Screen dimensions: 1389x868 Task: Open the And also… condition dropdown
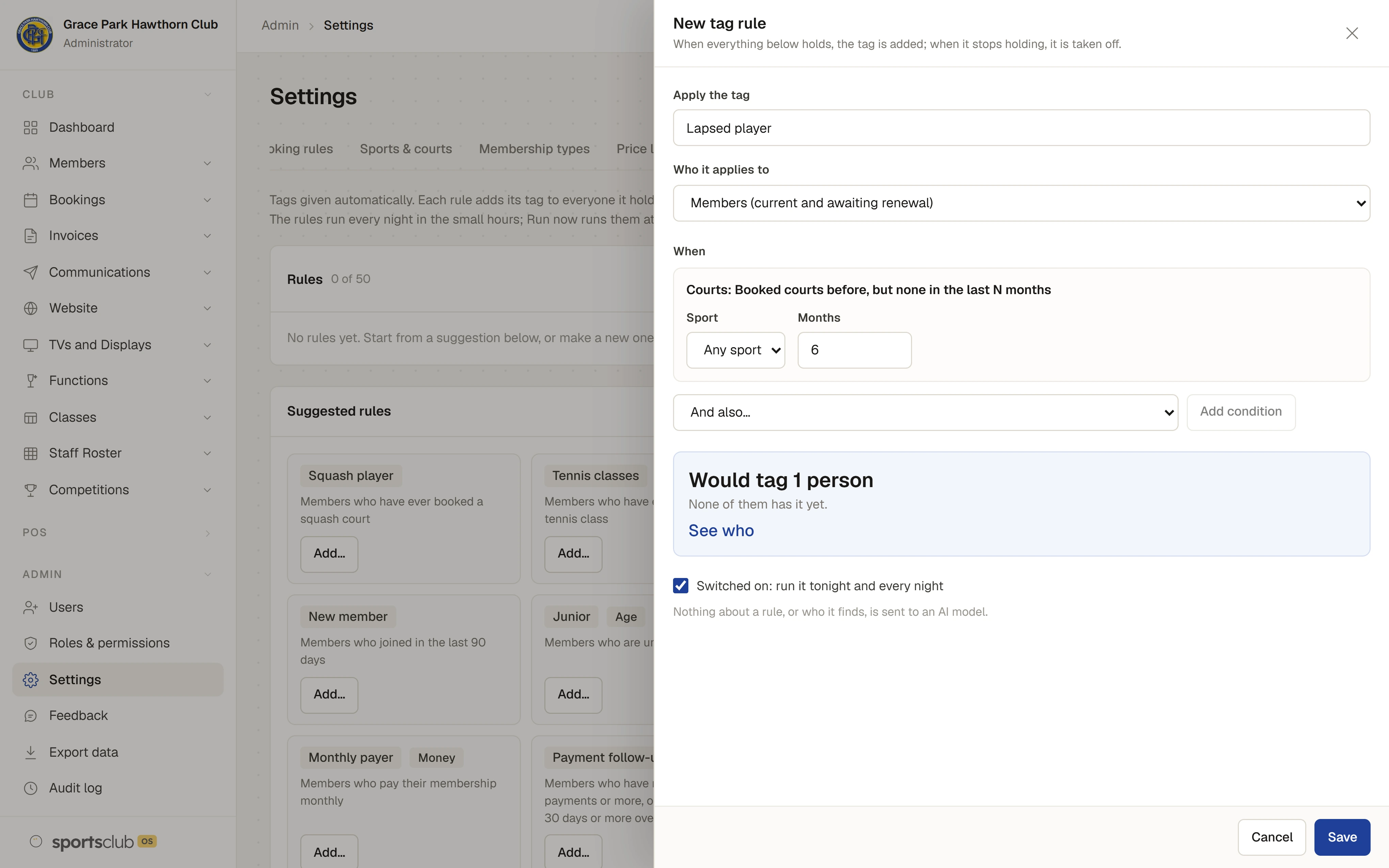click(925, 412)
